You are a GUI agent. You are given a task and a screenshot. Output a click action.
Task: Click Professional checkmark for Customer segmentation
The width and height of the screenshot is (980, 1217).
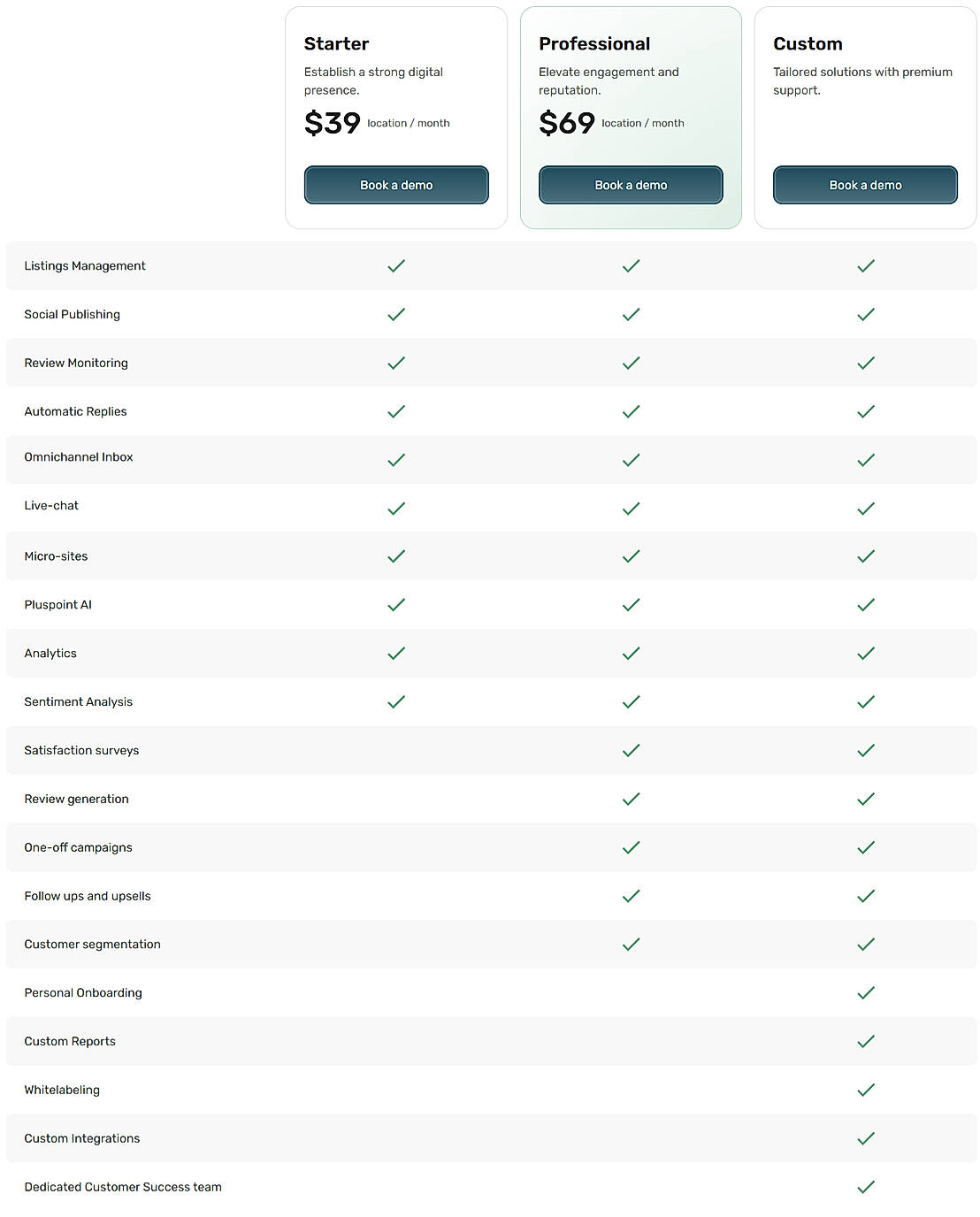pyautogui.click(x=631, y=945)
